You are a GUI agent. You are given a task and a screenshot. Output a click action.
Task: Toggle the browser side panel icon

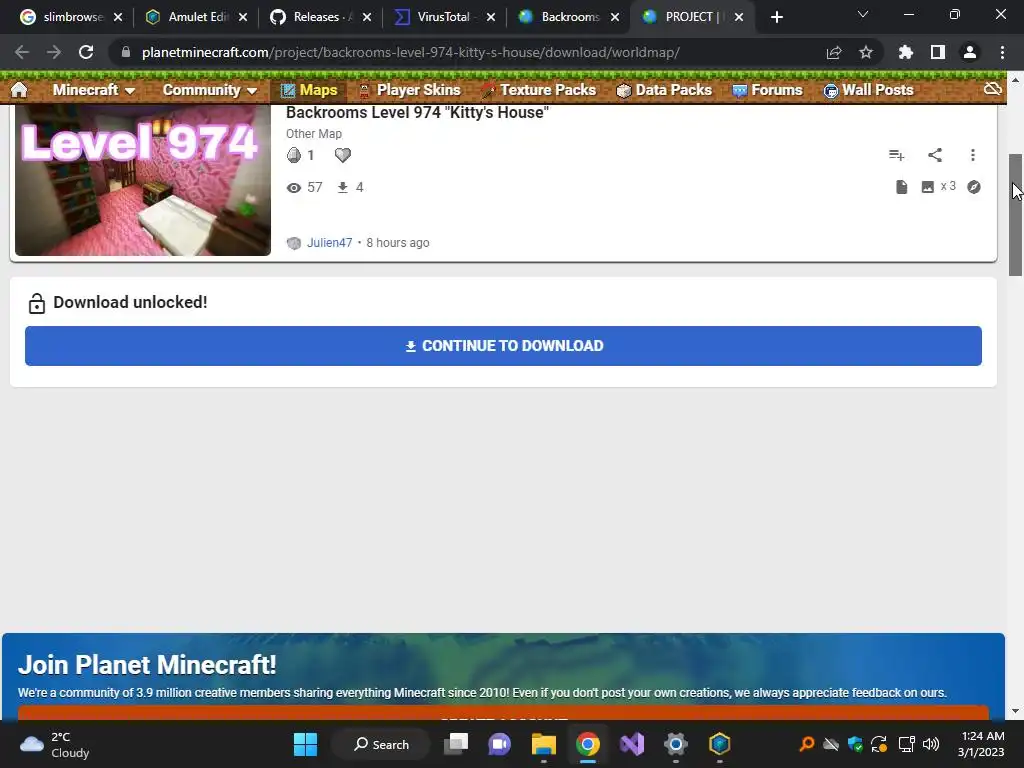tap(938, 52)
